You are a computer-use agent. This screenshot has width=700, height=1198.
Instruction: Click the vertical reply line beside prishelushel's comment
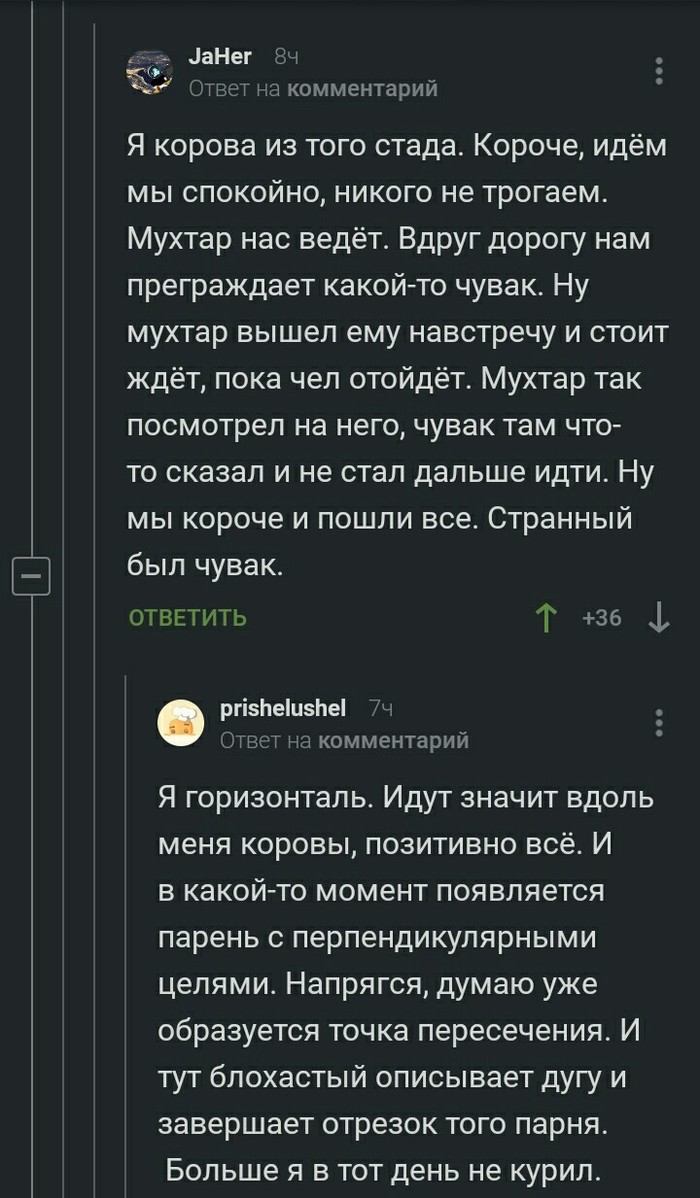pyautogui.click(x=125, y=930)
